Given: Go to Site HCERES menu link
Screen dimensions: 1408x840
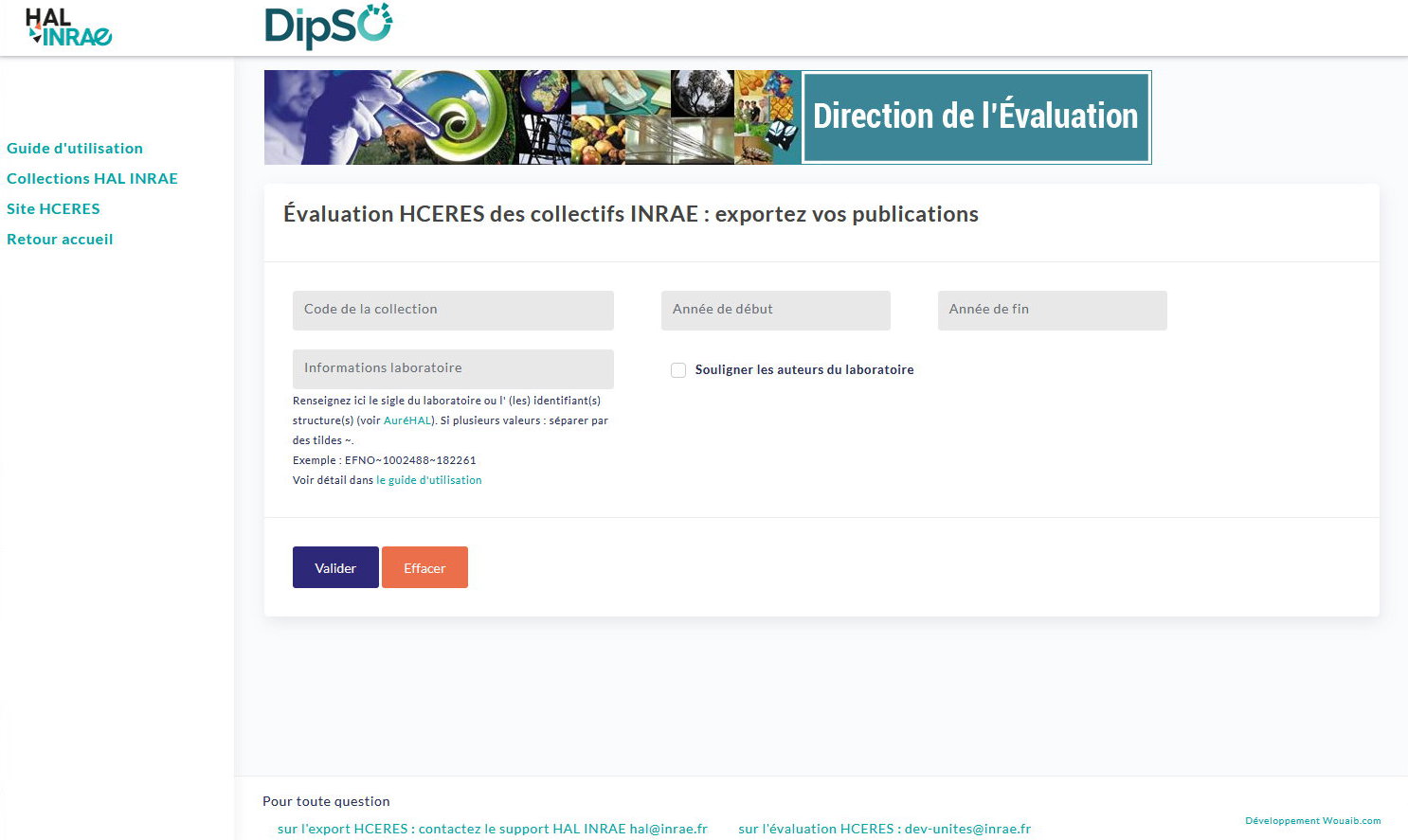Looking at the screenshot, I should [53, 208].
